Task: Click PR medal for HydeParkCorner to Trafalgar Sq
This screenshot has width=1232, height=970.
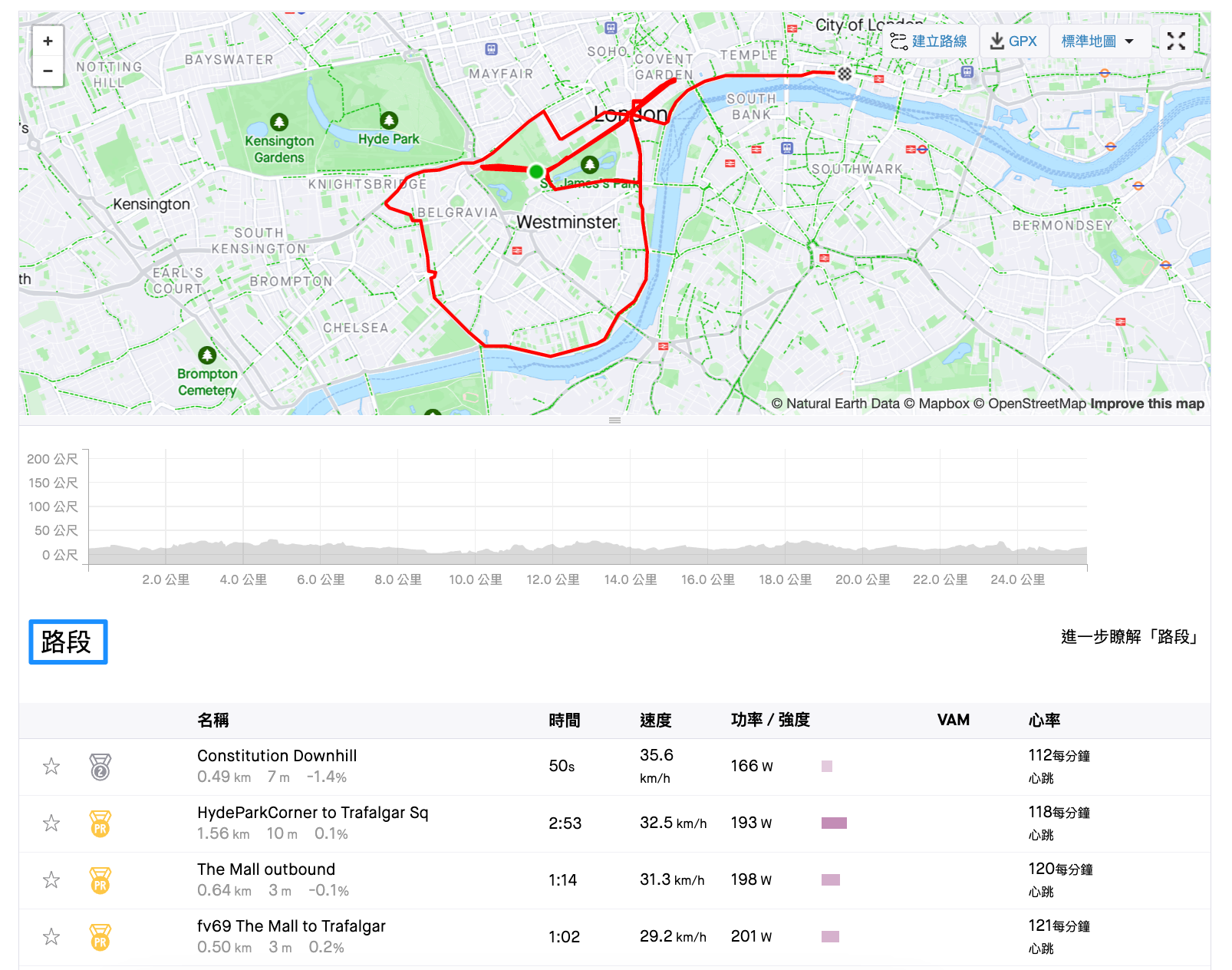Action: (x=100, y=823)
